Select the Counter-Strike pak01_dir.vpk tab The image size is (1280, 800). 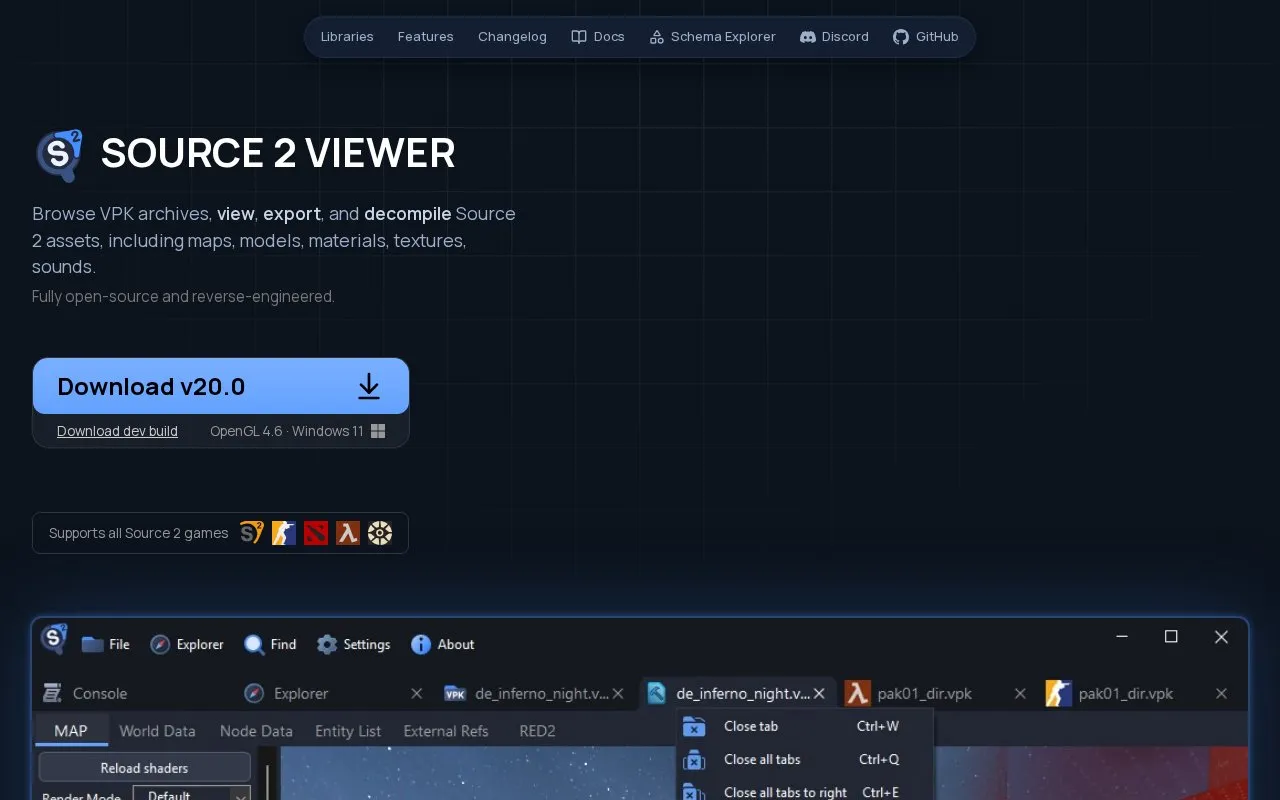tap(1126, 693)
